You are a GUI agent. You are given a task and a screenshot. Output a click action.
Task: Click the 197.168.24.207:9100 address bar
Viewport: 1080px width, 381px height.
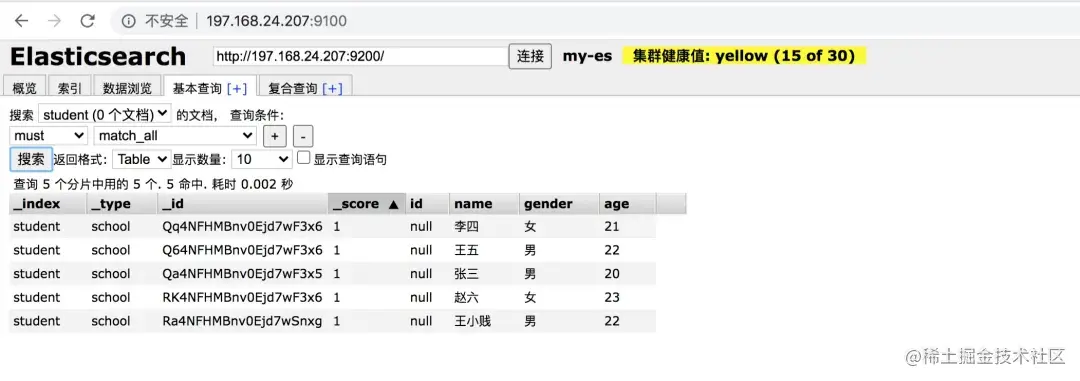[276, 21]
